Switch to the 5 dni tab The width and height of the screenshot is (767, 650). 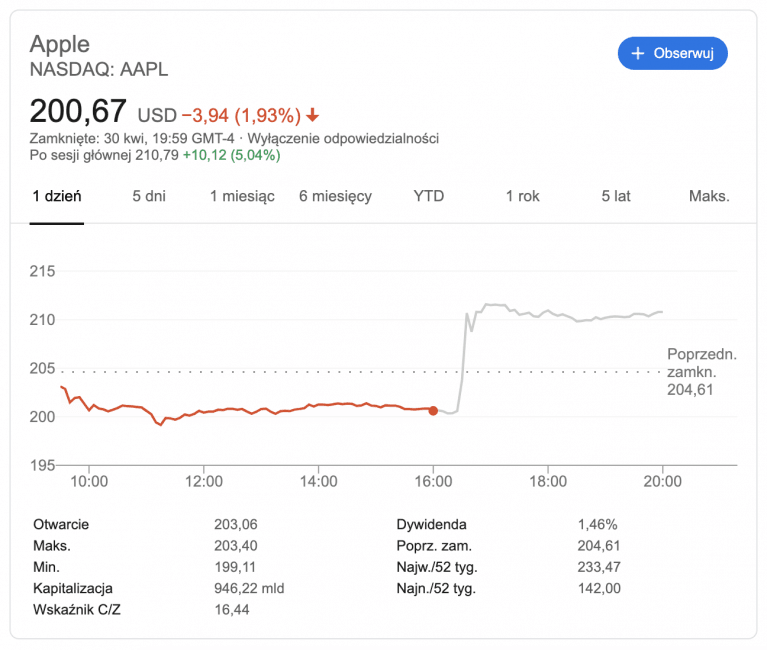(149, 196)
